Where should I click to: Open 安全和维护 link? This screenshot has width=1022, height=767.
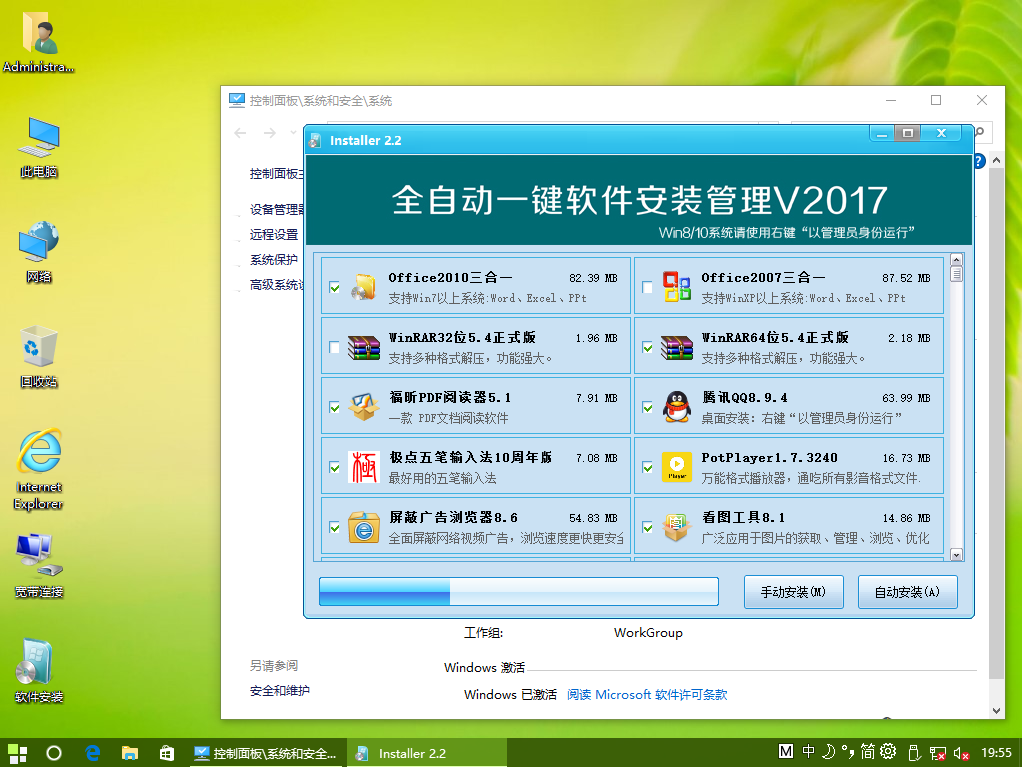pyautogui.click(x=280, y=691)
